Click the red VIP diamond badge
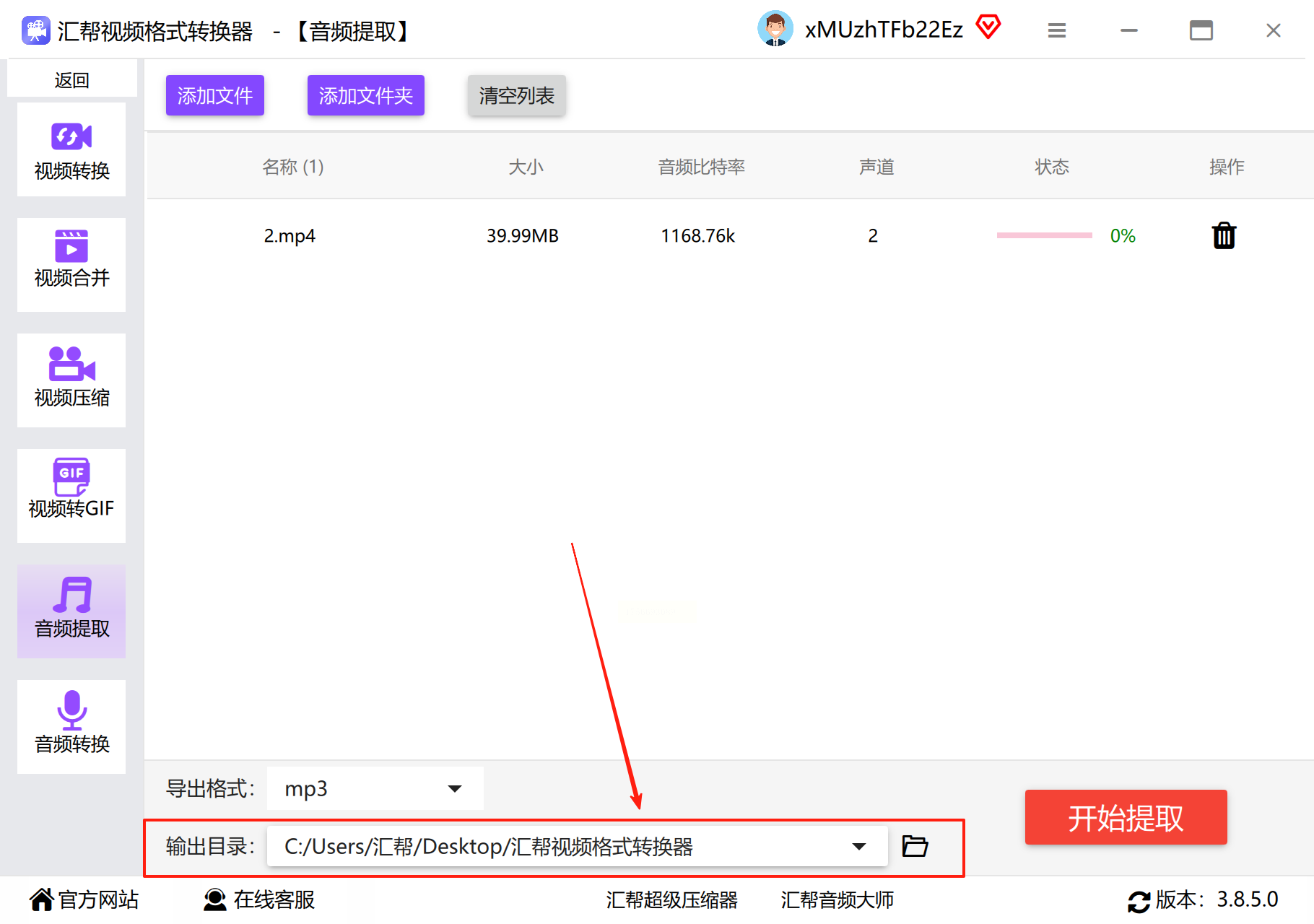 coord(988,27)
